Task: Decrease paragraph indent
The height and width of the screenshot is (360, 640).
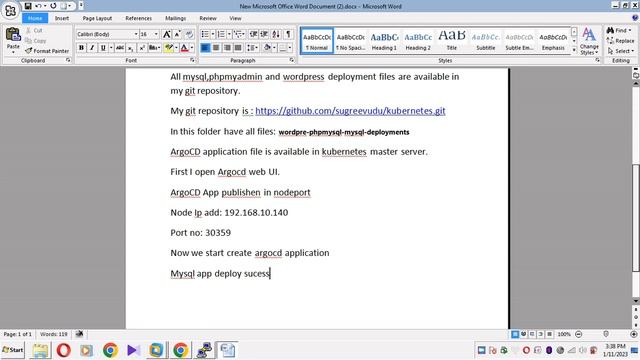Action: tap(253, 34)
